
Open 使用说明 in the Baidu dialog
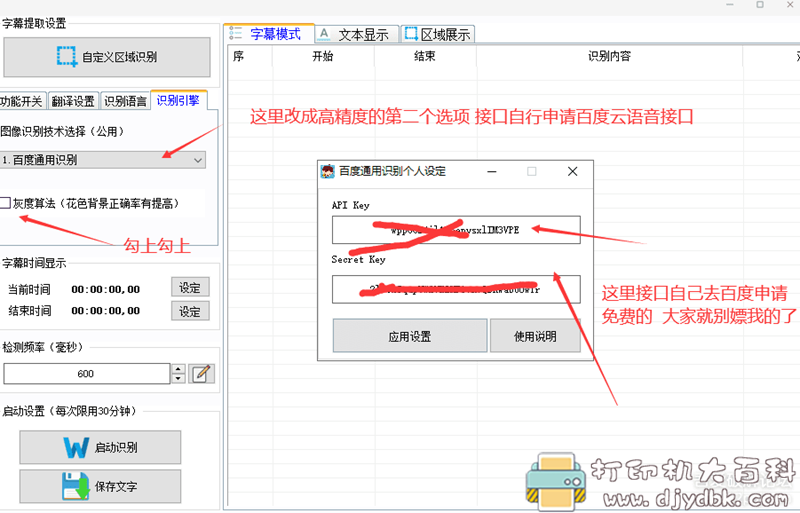tap(535, 336)
